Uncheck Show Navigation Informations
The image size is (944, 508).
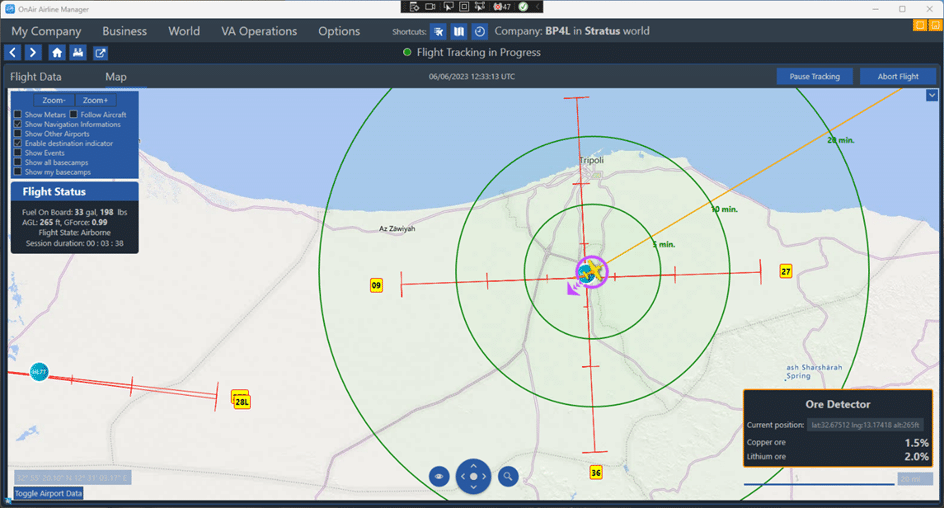tap(18, 124)
